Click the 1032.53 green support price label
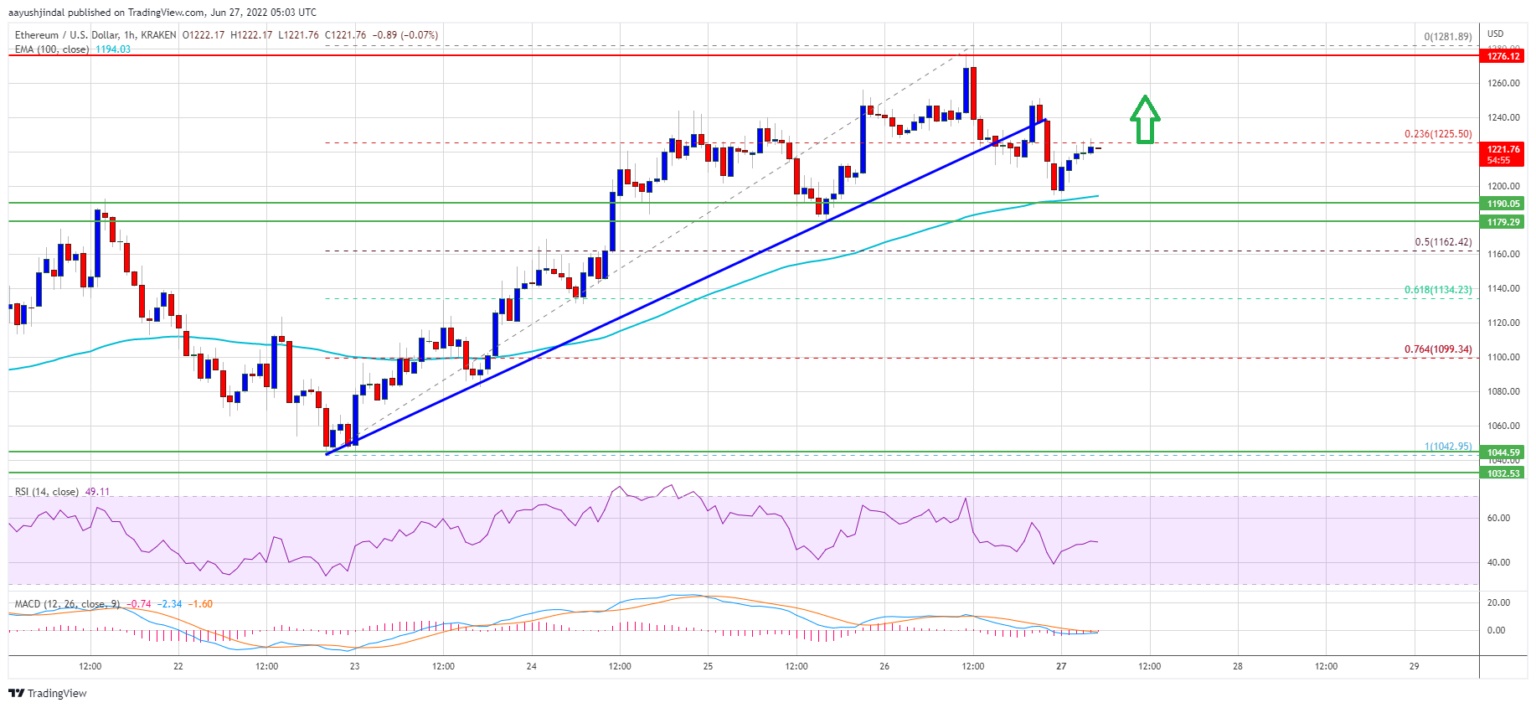 coord(1503,472)
